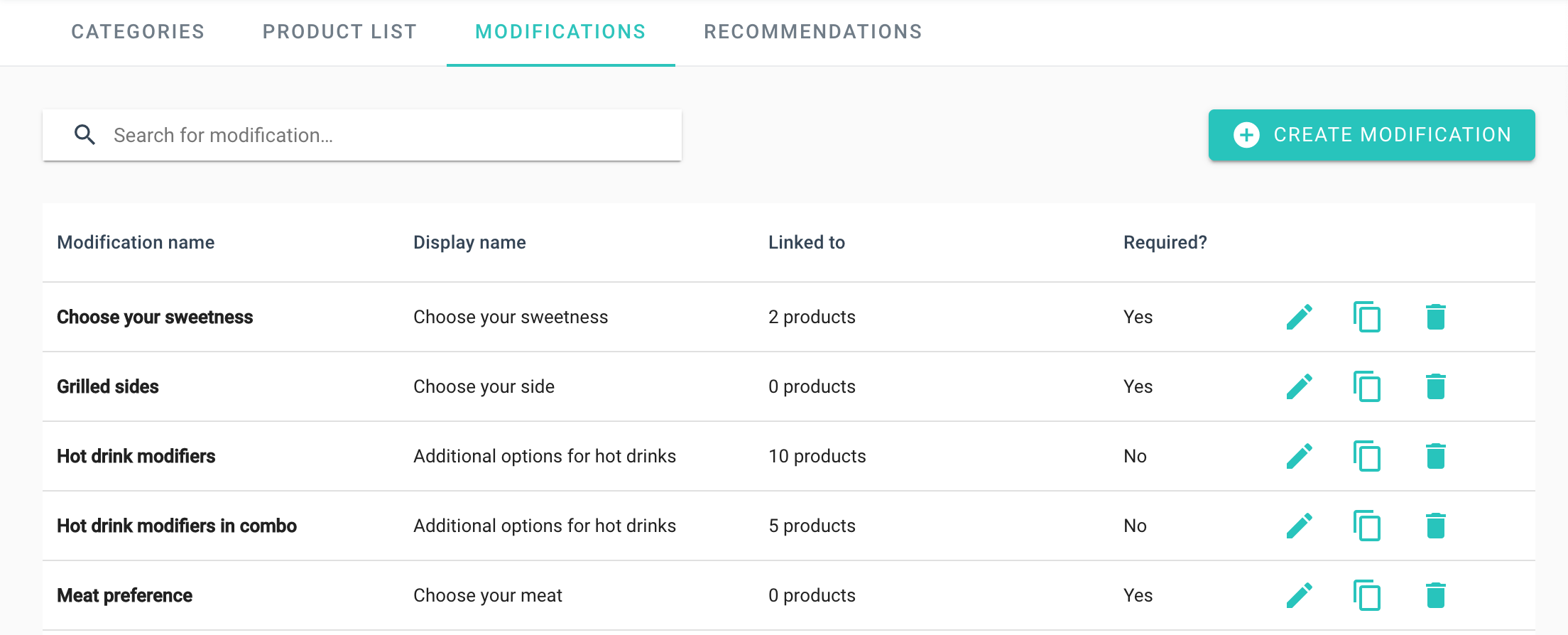This screenshot has height=635, width=1568.
Task: Edit the Hot drink modifiers row
Action: point(1299,456)
